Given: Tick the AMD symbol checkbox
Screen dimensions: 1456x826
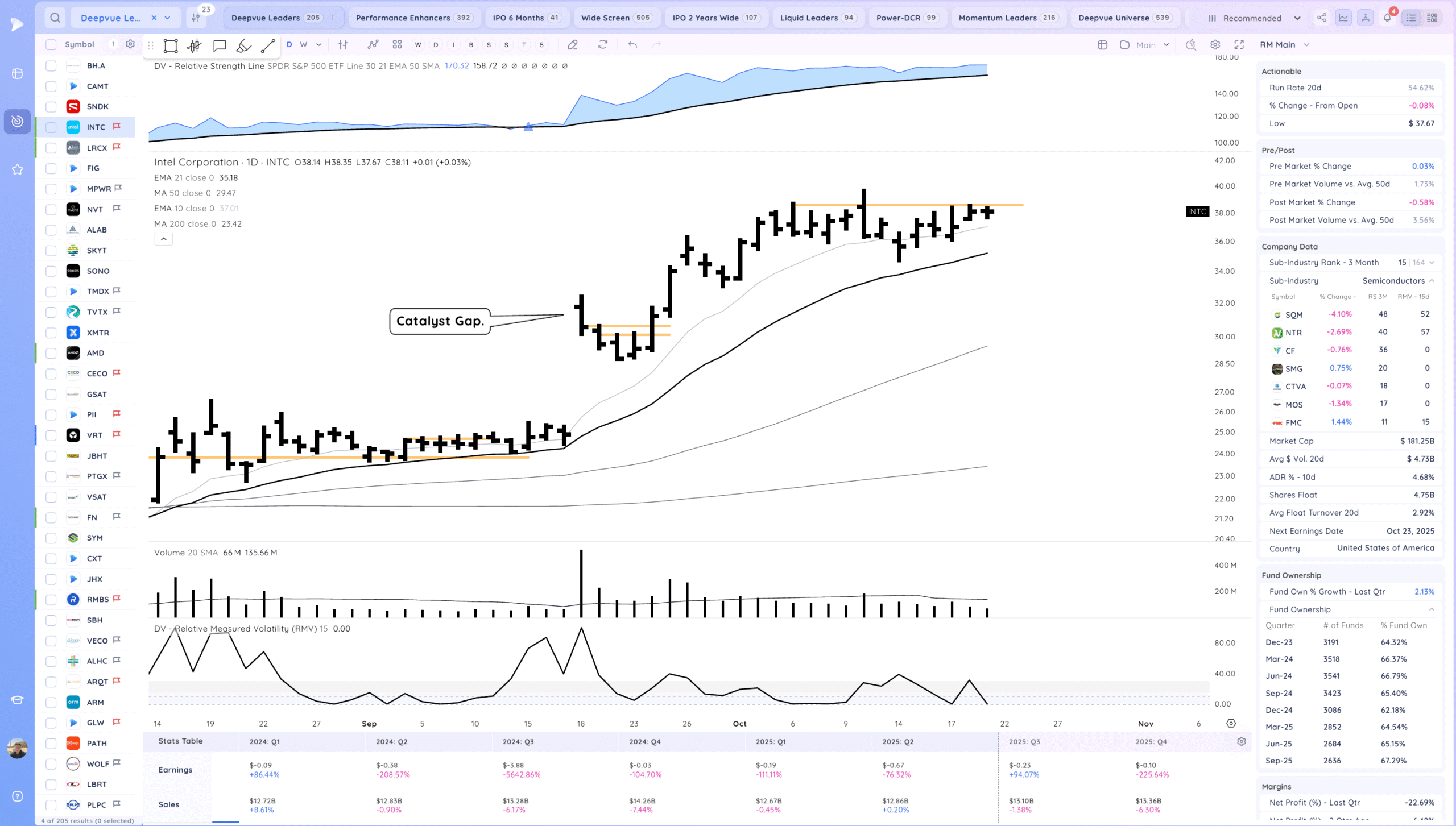Looking at the screenshot, I should (51, 353).
